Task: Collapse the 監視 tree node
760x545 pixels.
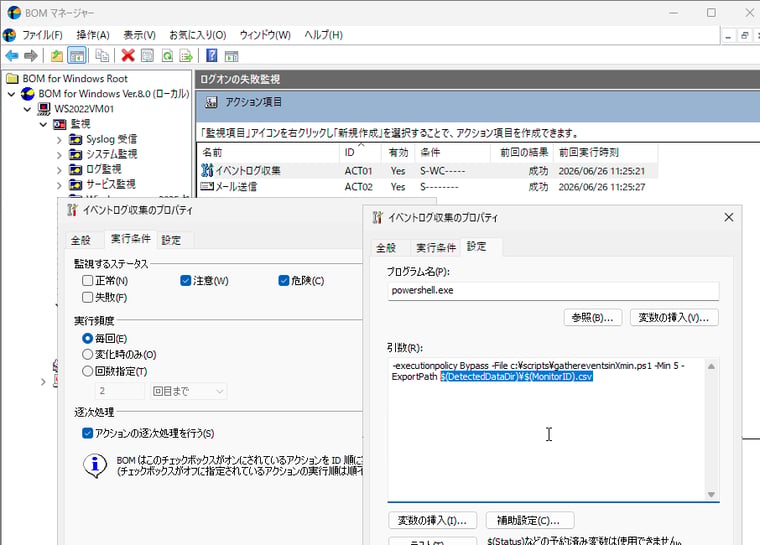Action: pyautogui.click(x=43, y=125)
